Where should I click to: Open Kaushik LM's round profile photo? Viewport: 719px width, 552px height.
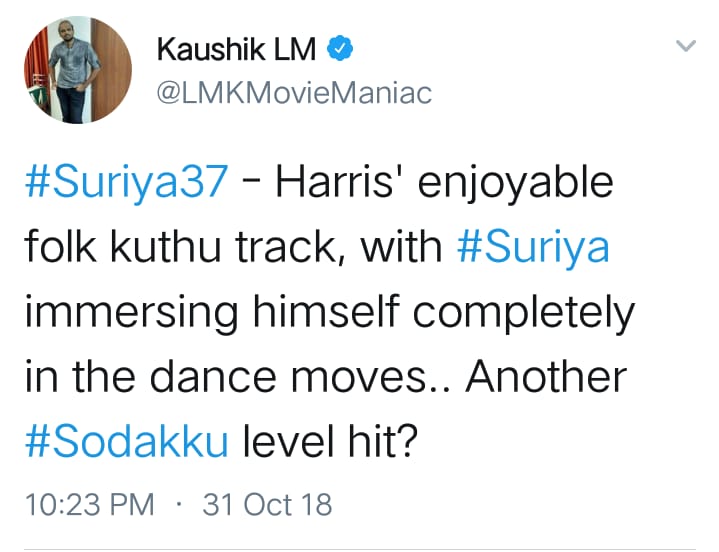tap(78, 70)
